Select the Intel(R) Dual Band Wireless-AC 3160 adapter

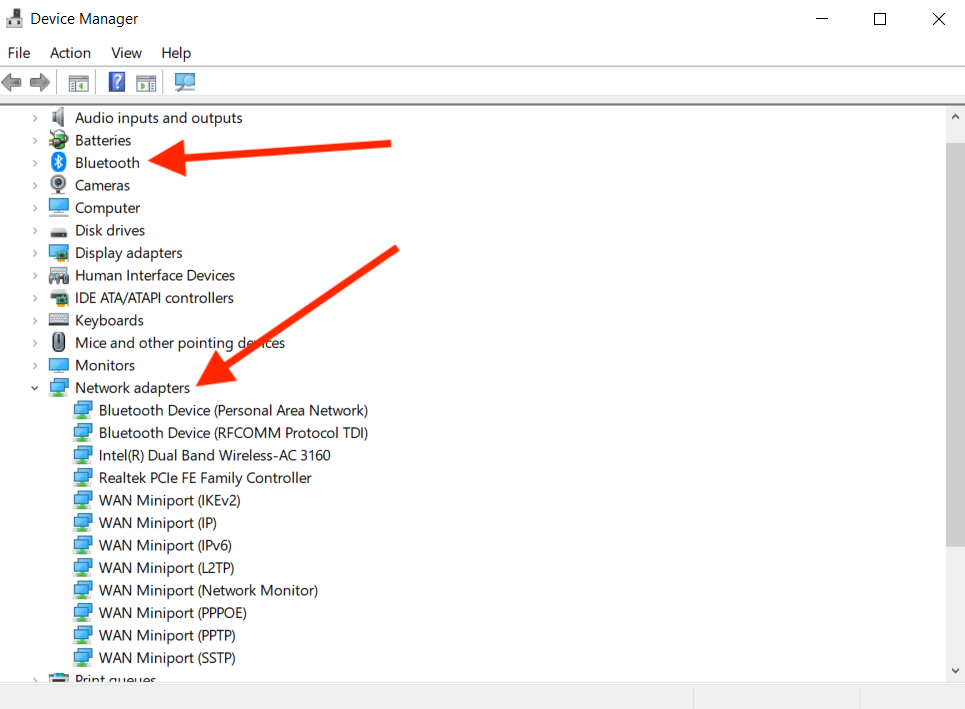click(212, 455)
